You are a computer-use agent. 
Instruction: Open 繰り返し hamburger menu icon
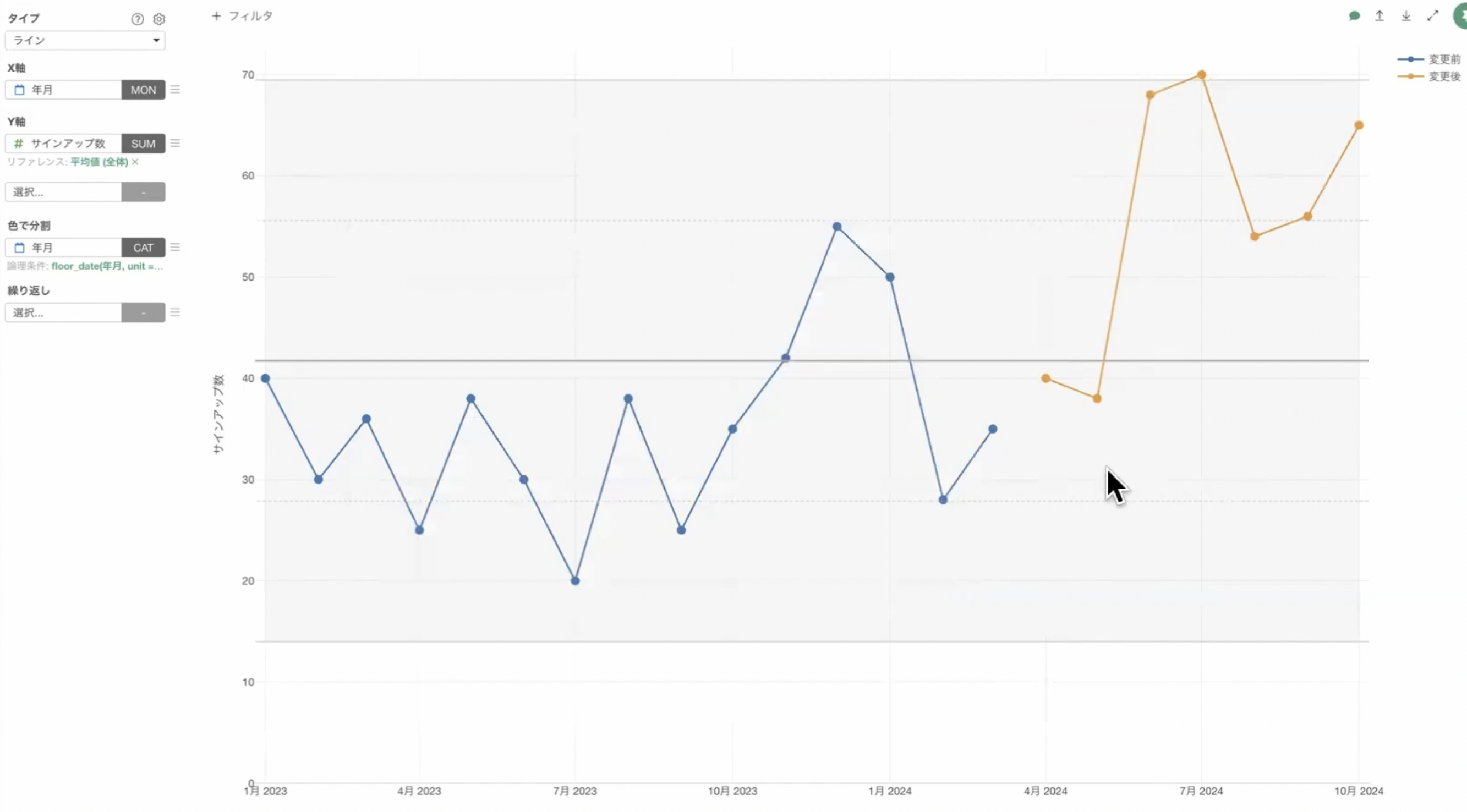[176, 312]
